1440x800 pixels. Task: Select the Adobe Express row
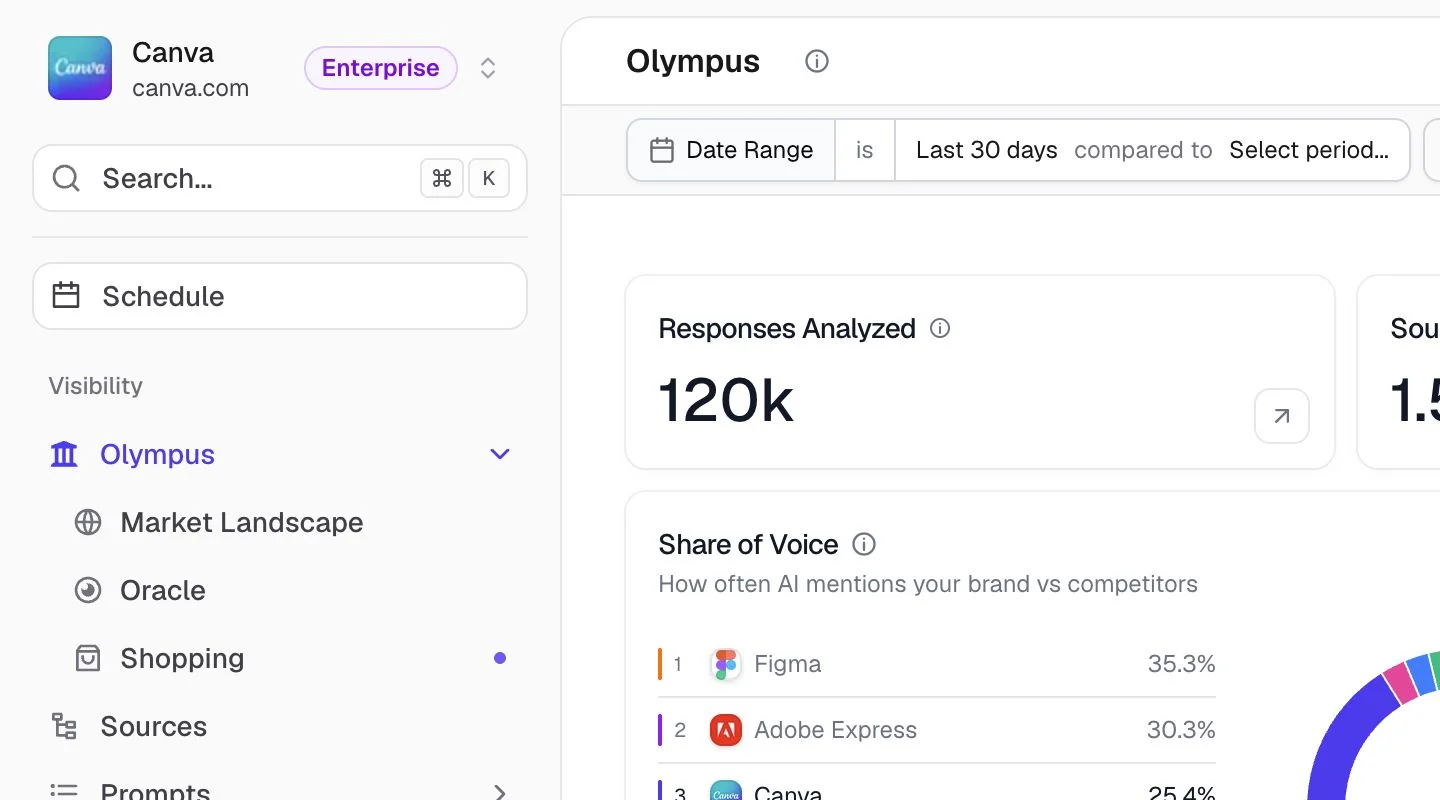937,730
